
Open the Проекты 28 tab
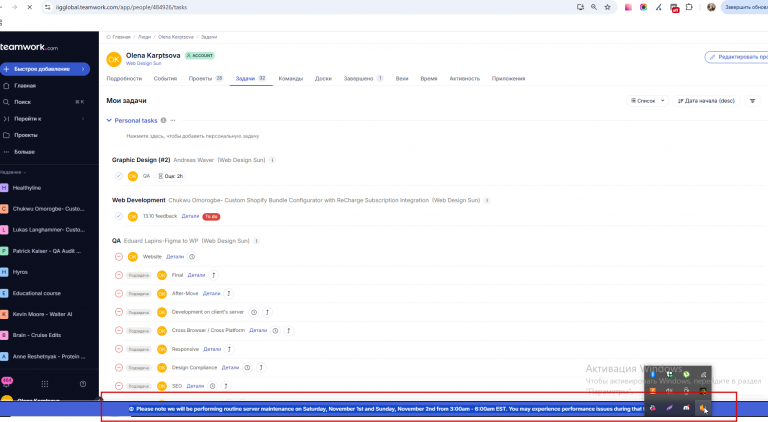tap(206, 78)
